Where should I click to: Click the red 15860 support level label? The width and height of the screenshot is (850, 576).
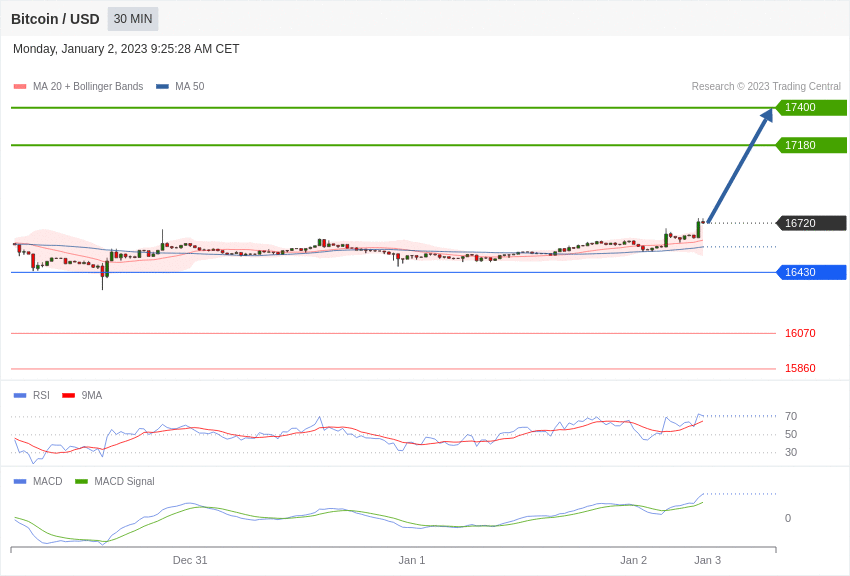(x=800, y=368)
